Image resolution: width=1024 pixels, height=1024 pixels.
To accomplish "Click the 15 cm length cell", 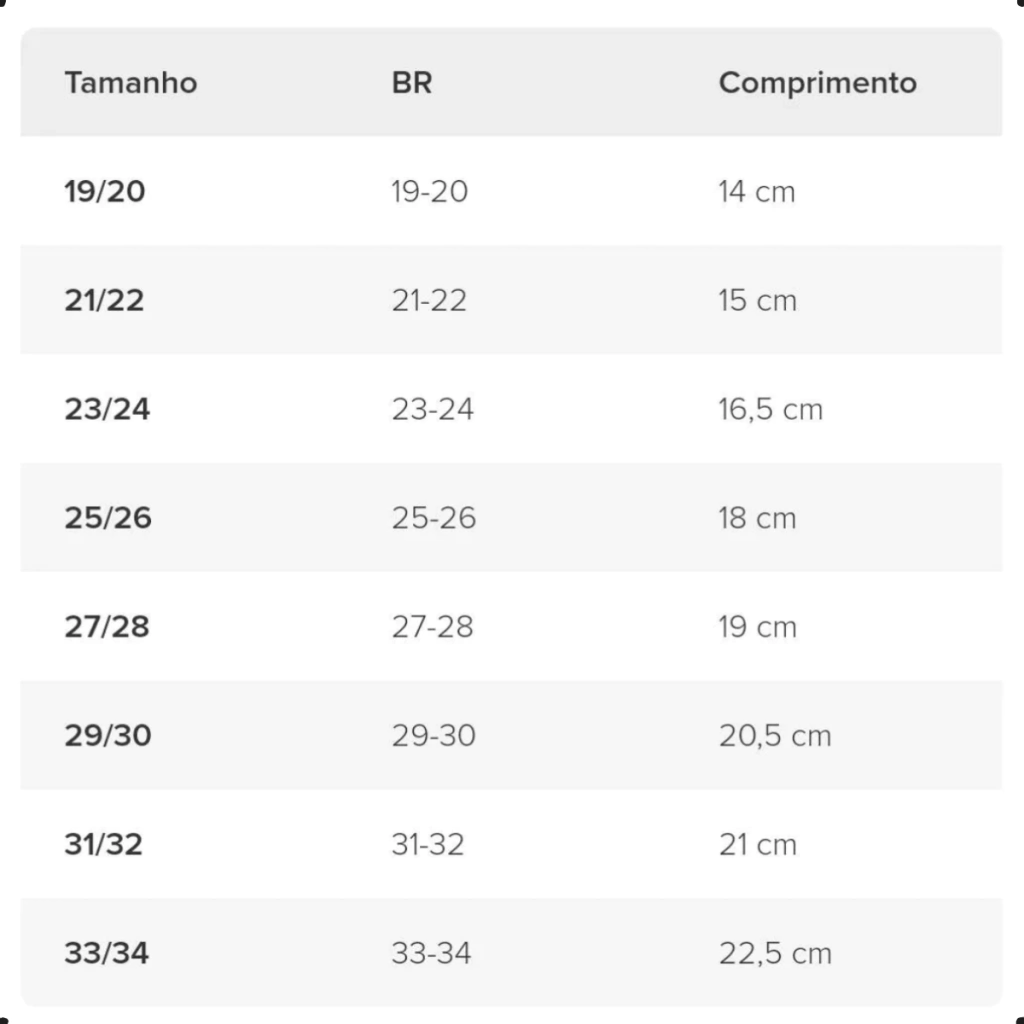I will (x=757, y=300).
